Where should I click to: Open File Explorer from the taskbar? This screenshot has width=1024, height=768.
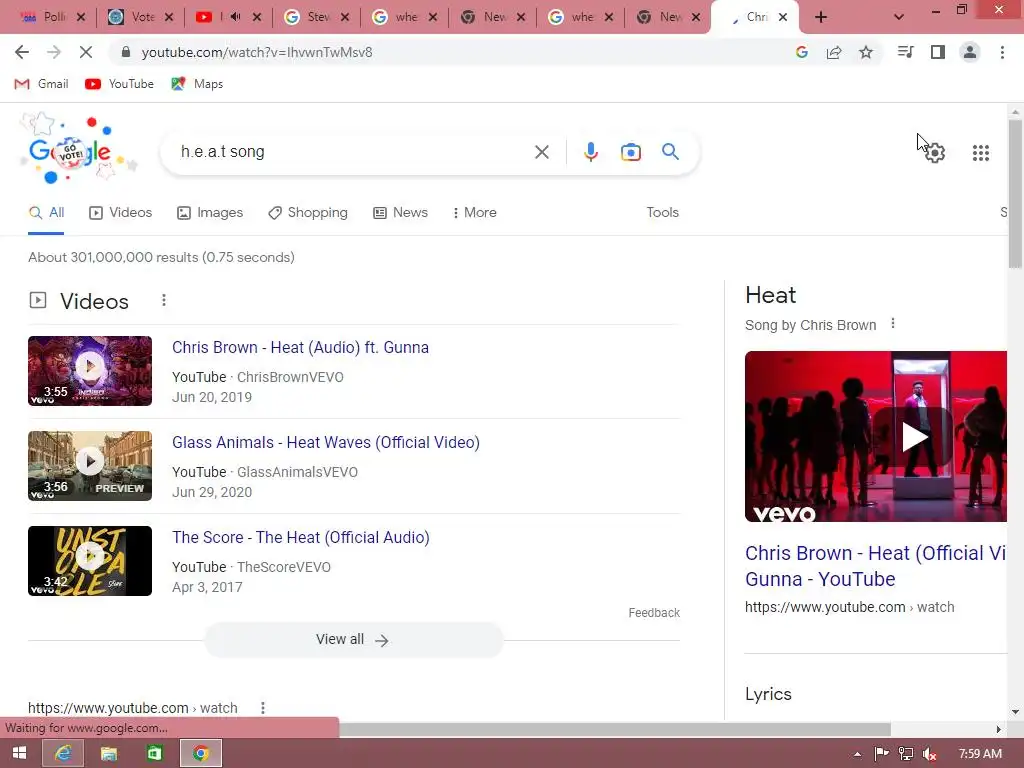(x=109, y=753)
